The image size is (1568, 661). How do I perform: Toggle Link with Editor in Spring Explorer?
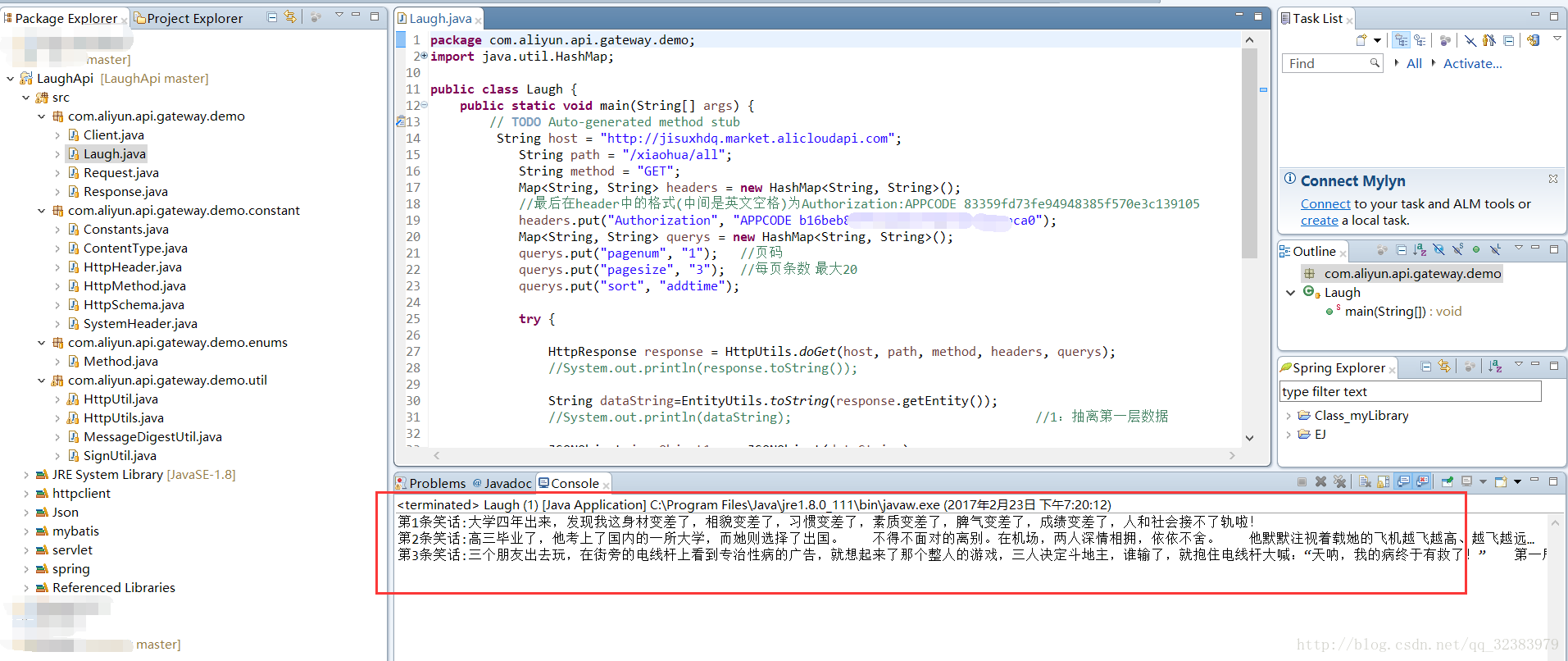click(x=1444, y=367)
